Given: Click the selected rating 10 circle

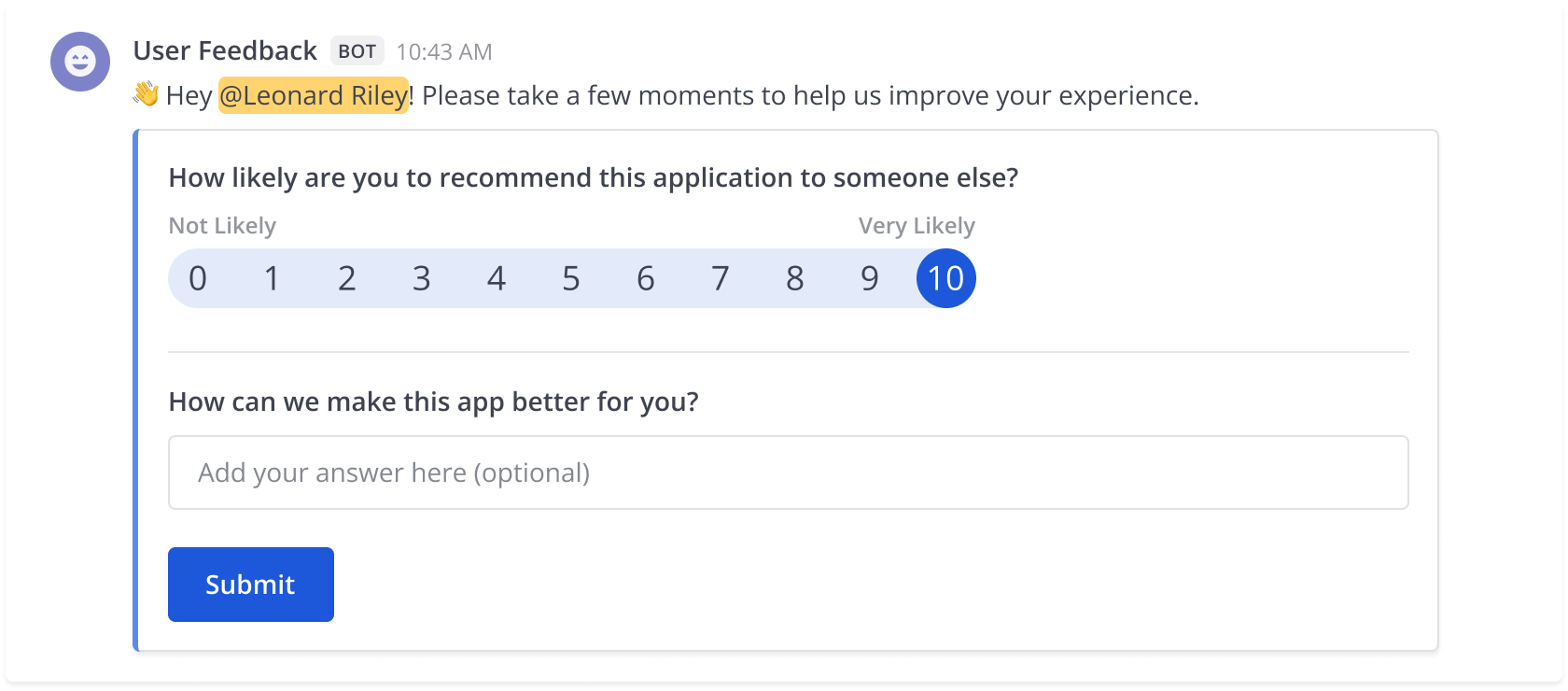Looking at the screenshot, I should click(x=946, y=277).
